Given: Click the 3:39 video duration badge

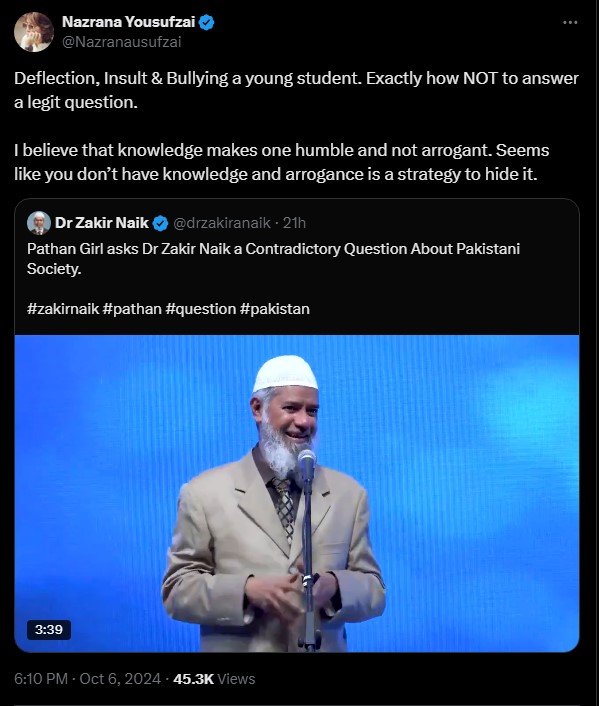Looking at the screenshot, I should click(49, 629).
